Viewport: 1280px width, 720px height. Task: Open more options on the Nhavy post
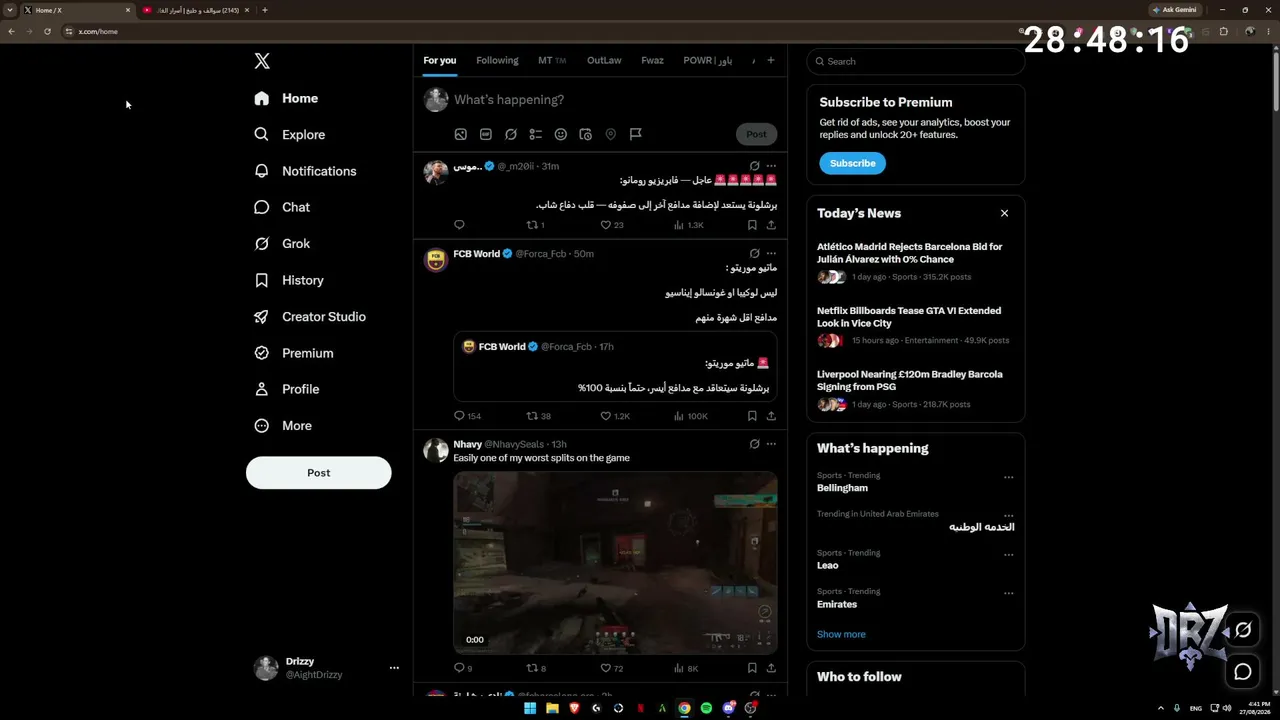pyautogui.click(x=771, y=444)
